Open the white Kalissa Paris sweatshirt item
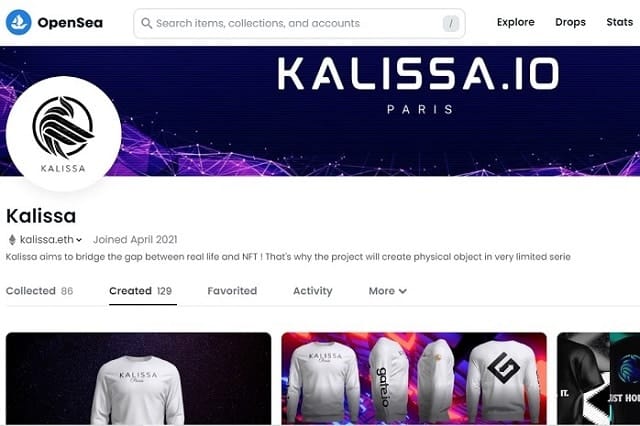640x426 pixels. tap(138, 379)
